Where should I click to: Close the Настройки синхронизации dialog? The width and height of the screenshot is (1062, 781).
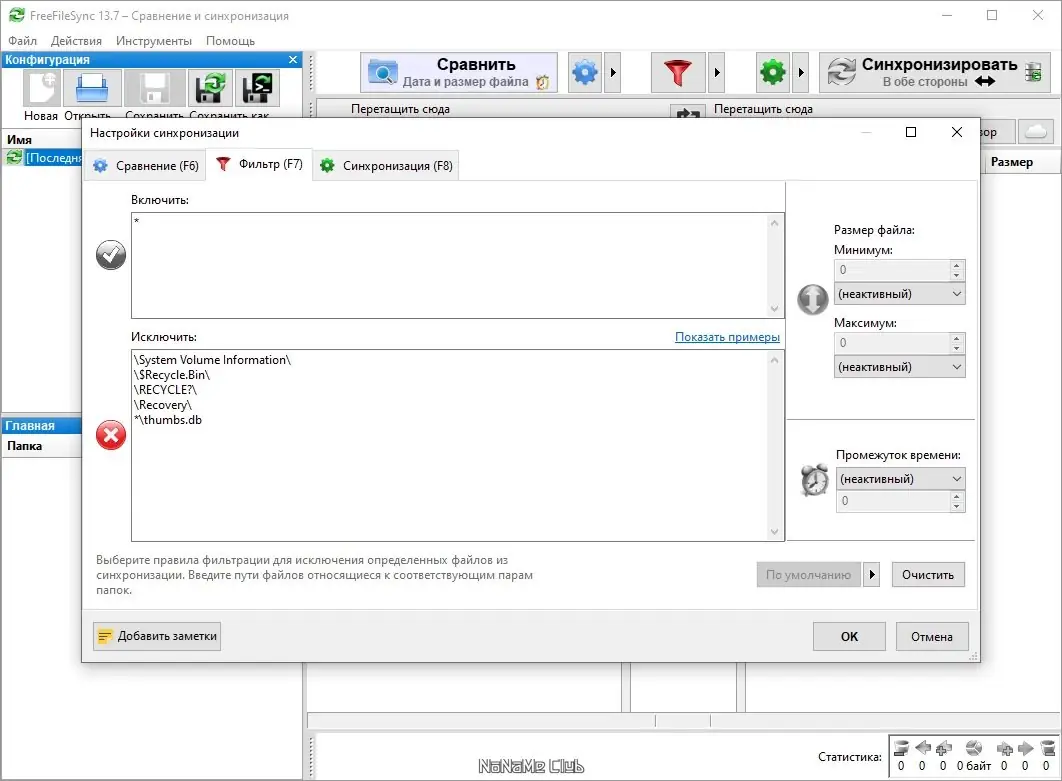(957, 132)
